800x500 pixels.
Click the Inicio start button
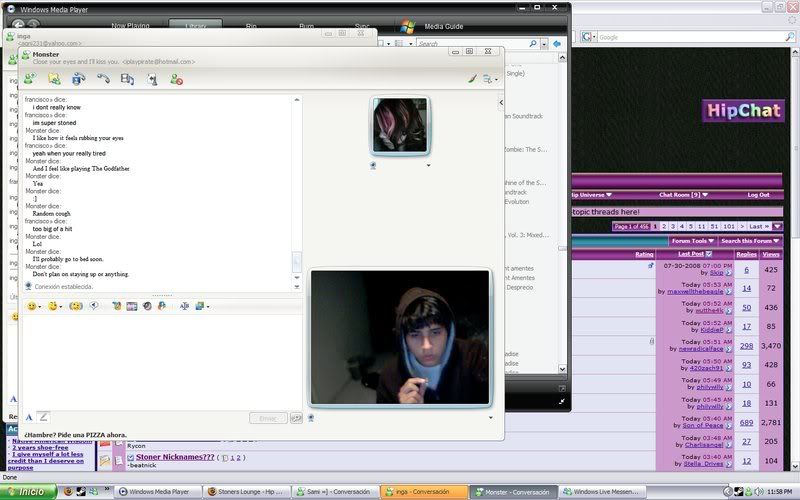tap(29, 492)
